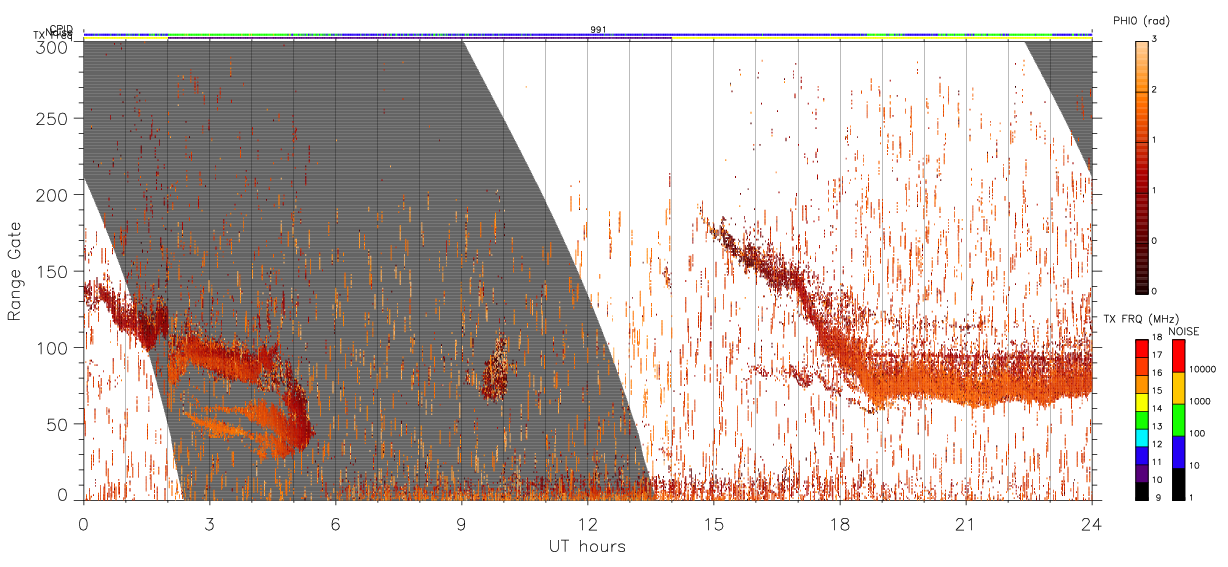Click the red NOISE swatch above 10000
Viewport: 1228px width, 567px height.
pos(1178,356)
